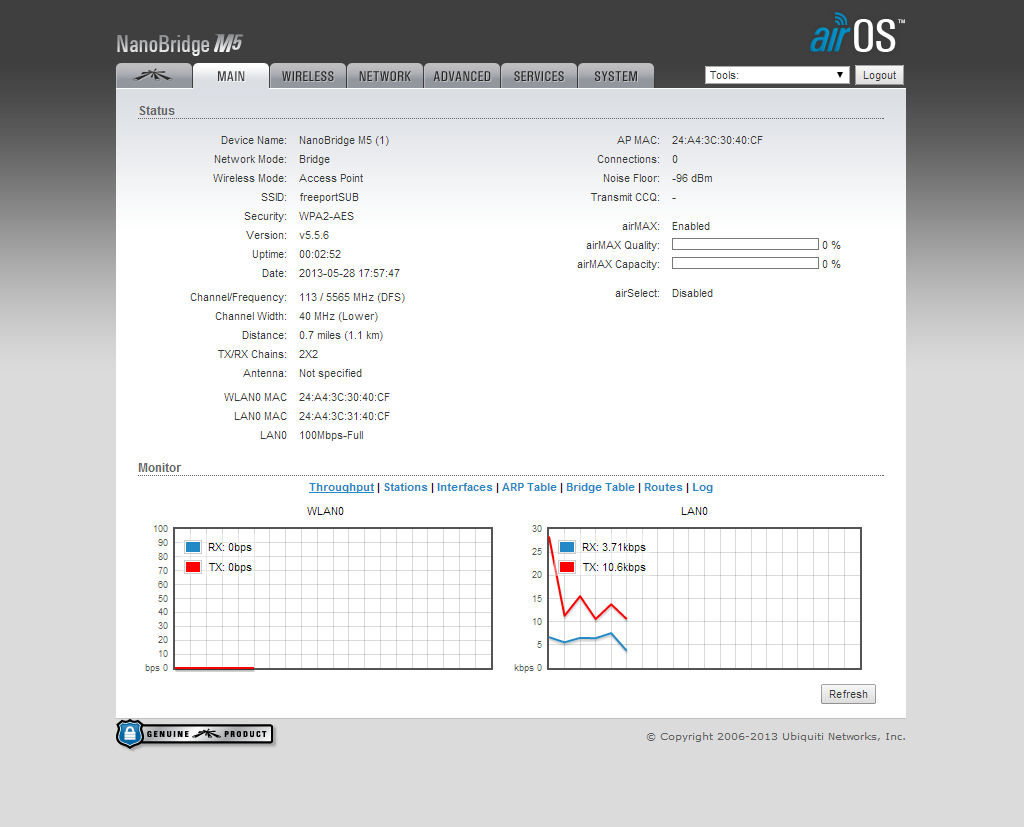This screenshot has height=827, width=1024.
Task: Open the Stations monitor link
Action: [406, 487]
